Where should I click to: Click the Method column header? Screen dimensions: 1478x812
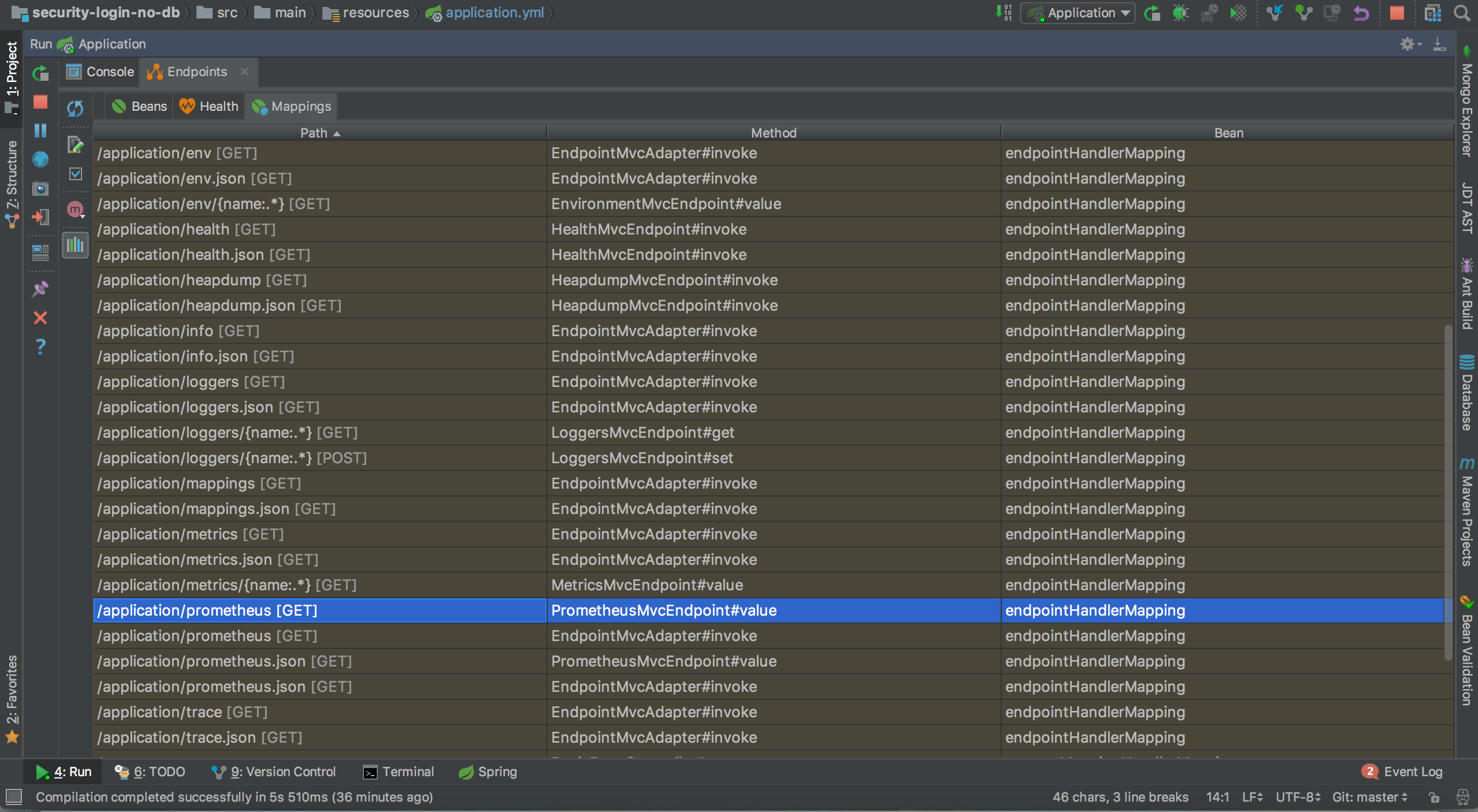coord(774,133)
